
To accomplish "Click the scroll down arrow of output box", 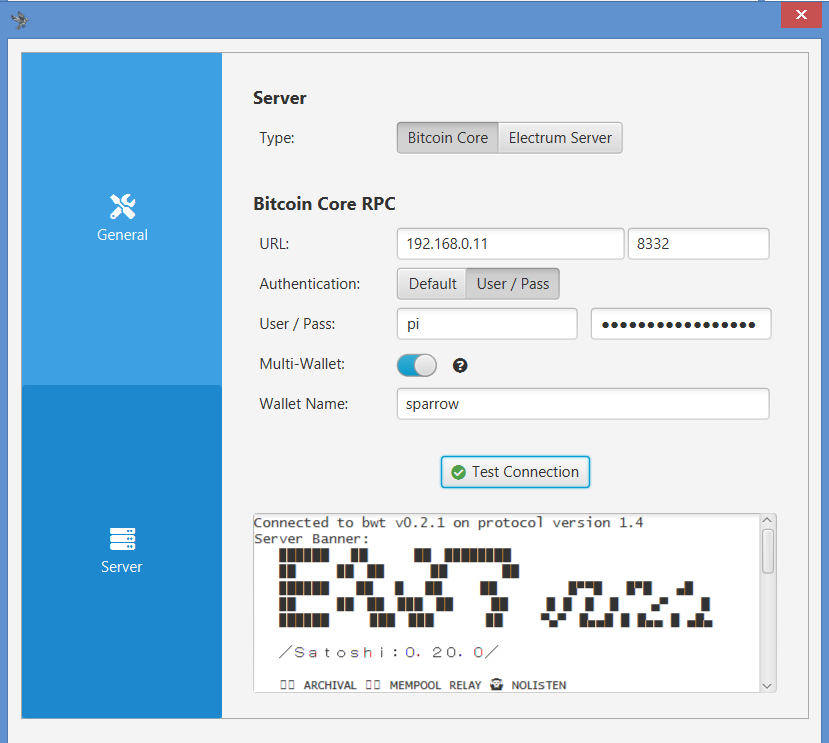I will click(x=768, y=686).
